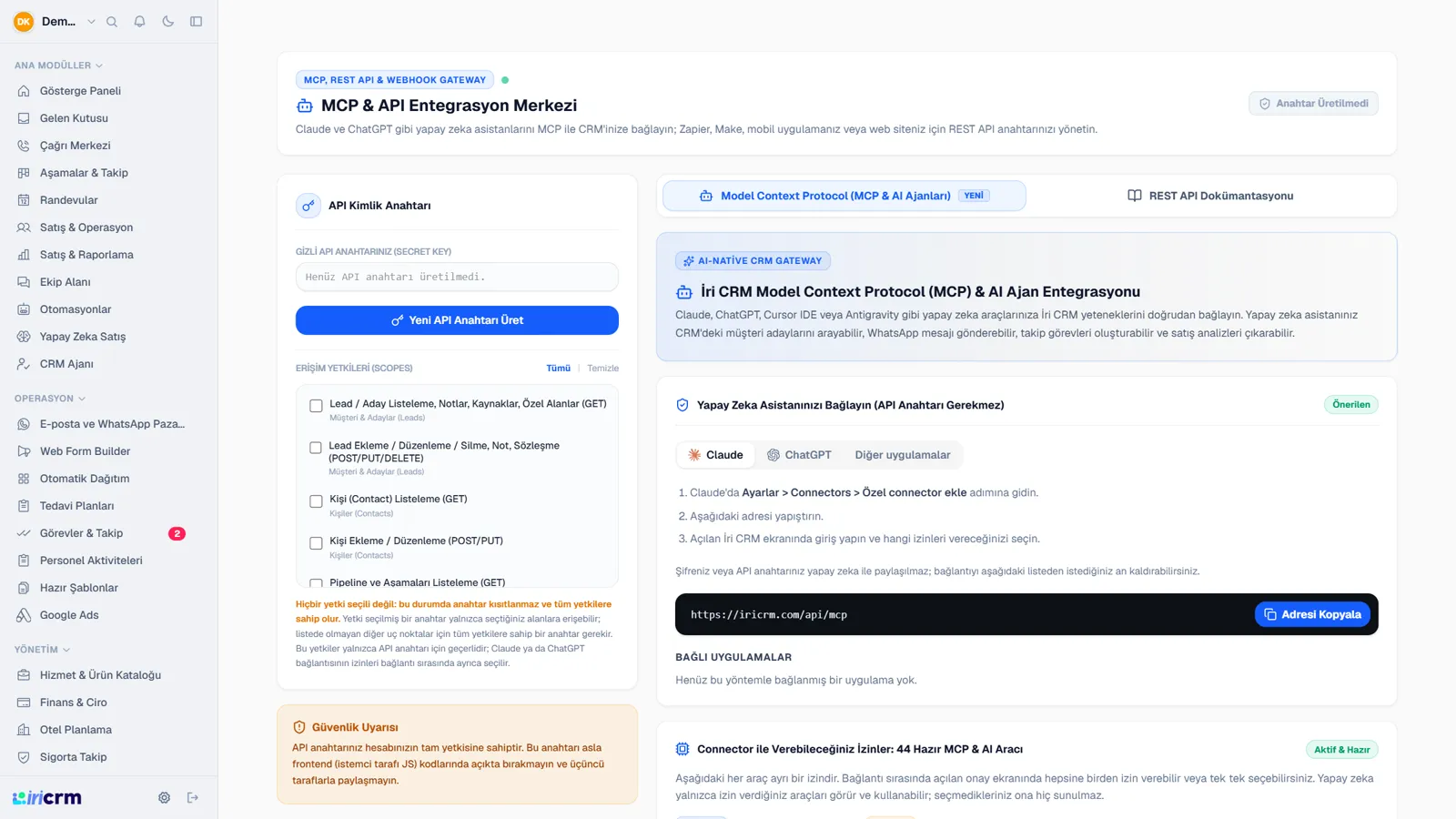The width and height of the screenshot is (1456, 819).
Task: Select the Diğer uygulamalar tab
Action: (x=902, y=455)
